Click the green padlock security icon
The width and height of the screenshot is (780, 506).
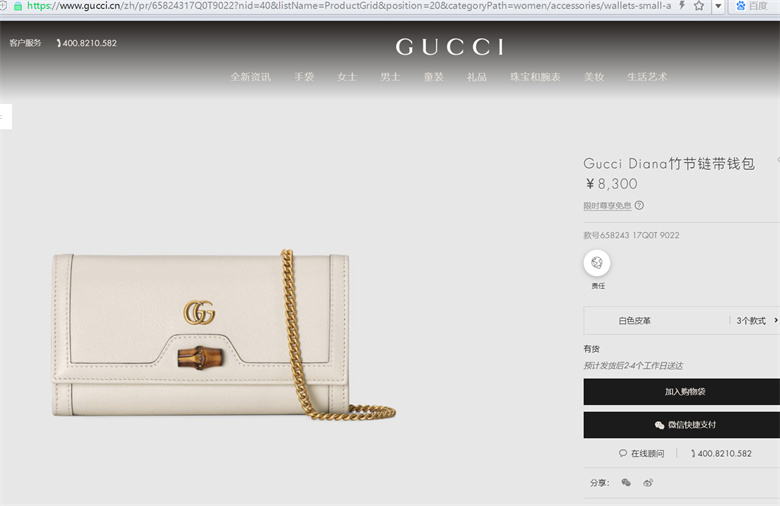18,6
